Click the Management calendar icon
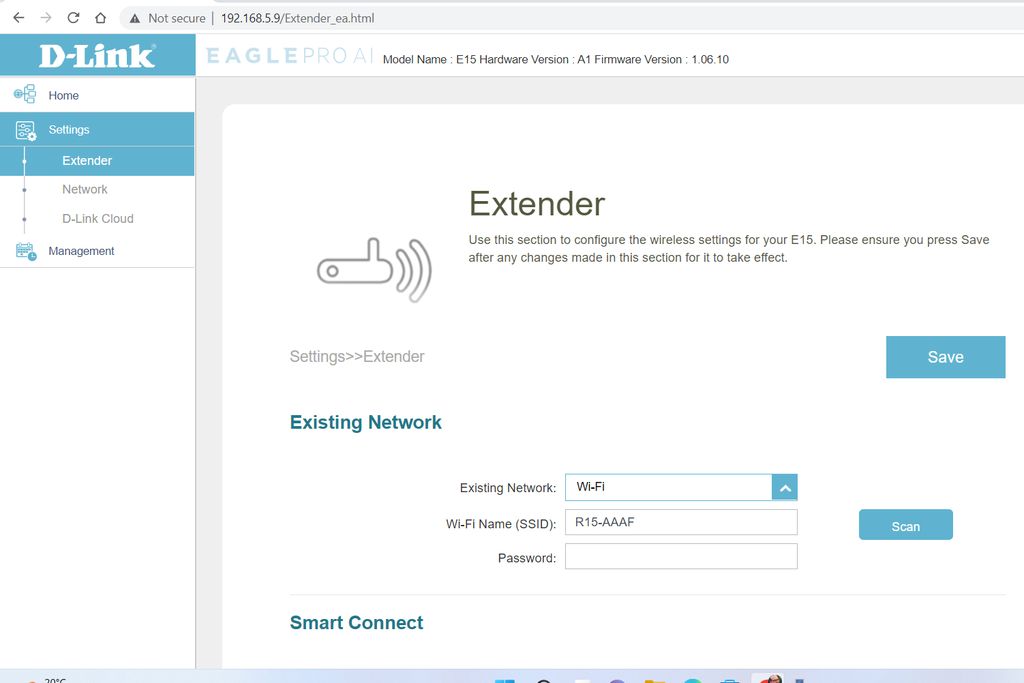Viewport: 1024px width, 683px height. tap(25, 251)
